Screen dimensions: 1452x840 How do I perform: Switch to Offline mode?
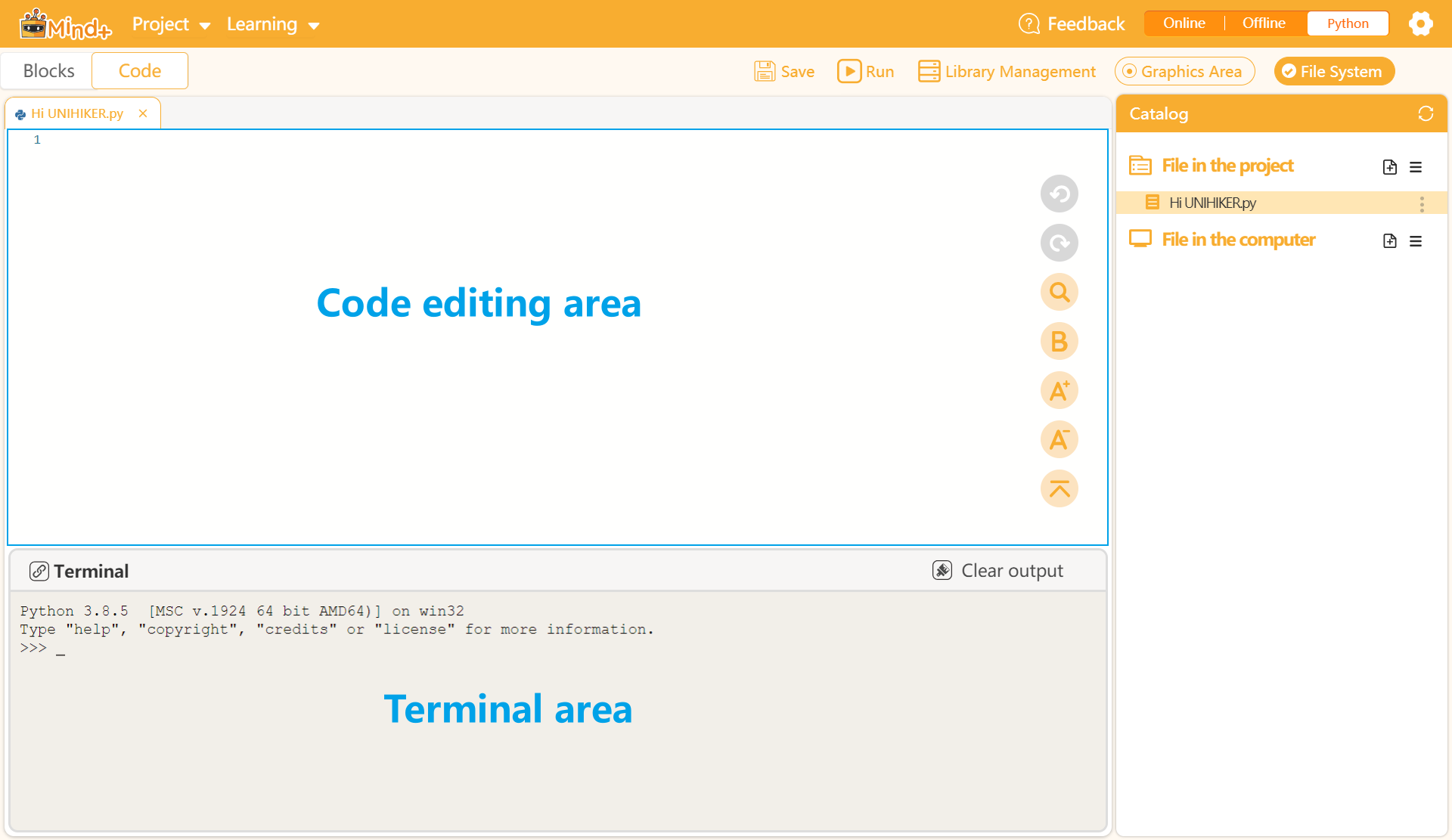(x=1264, y=23)
